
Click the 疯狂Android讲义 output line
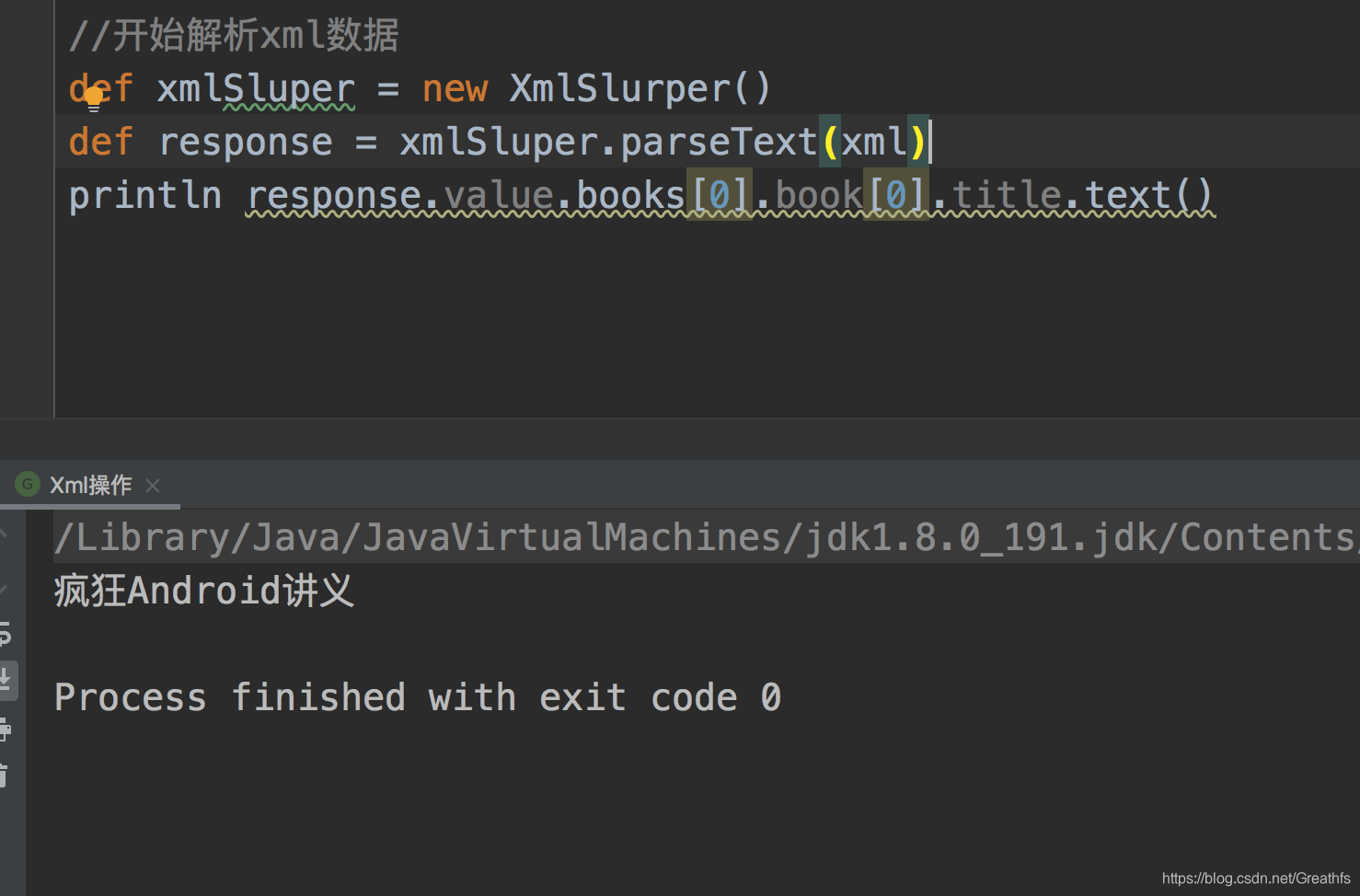coord(204,591)
